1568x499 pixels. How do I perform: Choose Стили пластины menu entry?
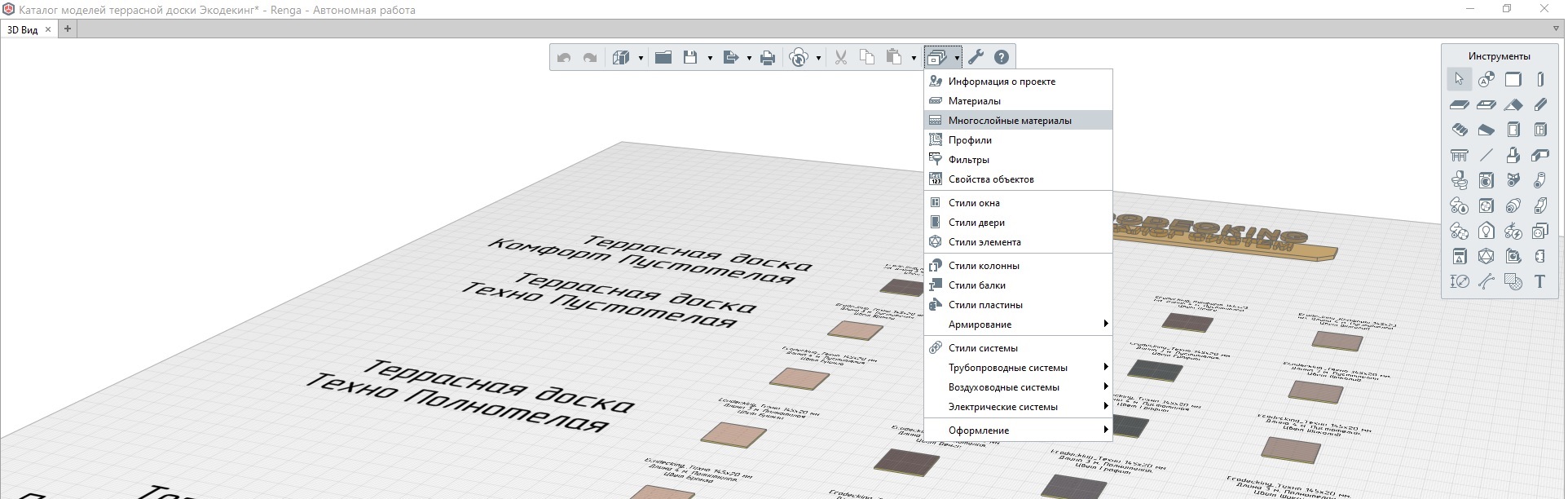coord(1019,305)
